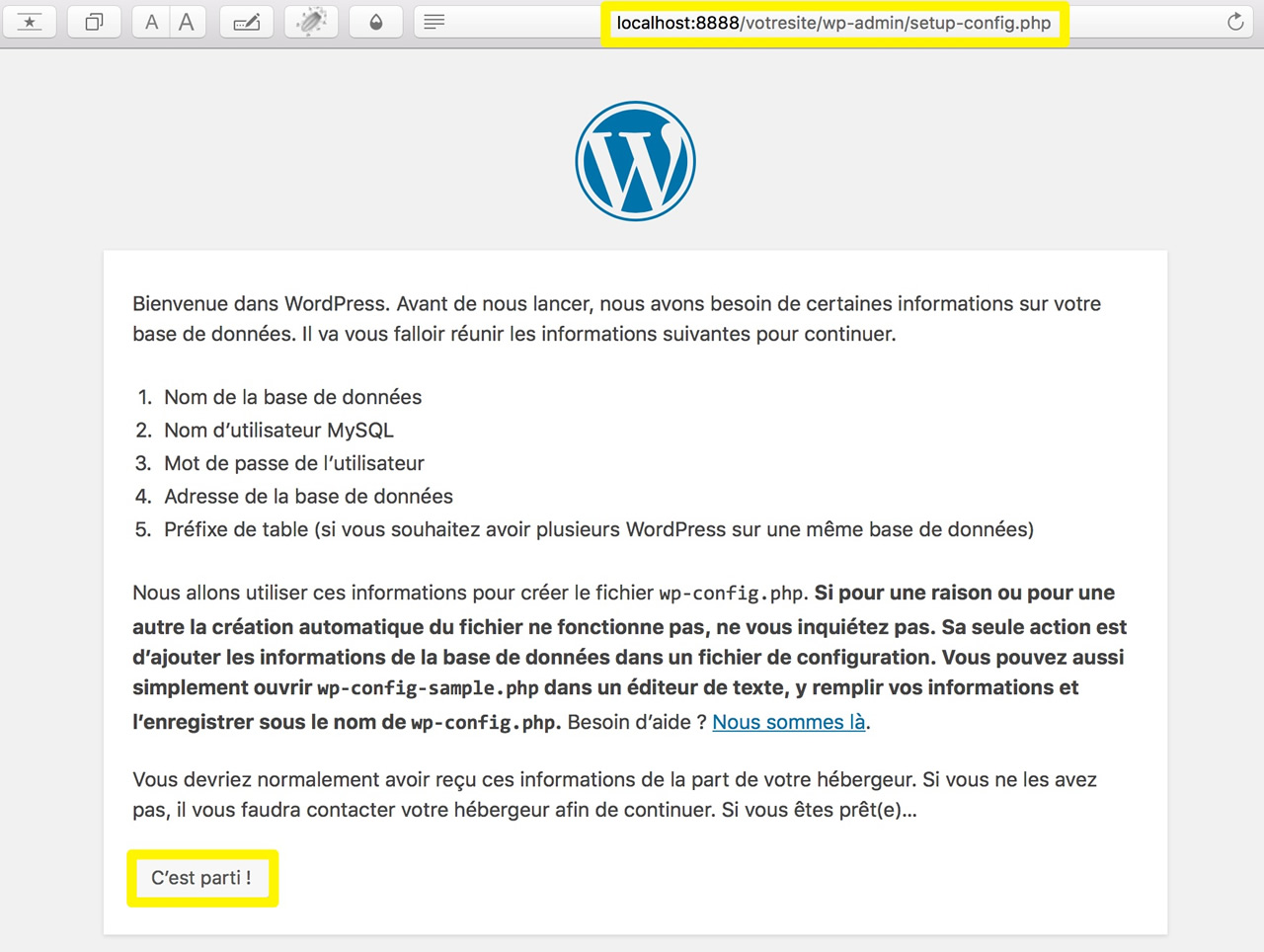
Task: Click the "Vous devriez normalement" paragraph
Action: (x=615, y=794)
